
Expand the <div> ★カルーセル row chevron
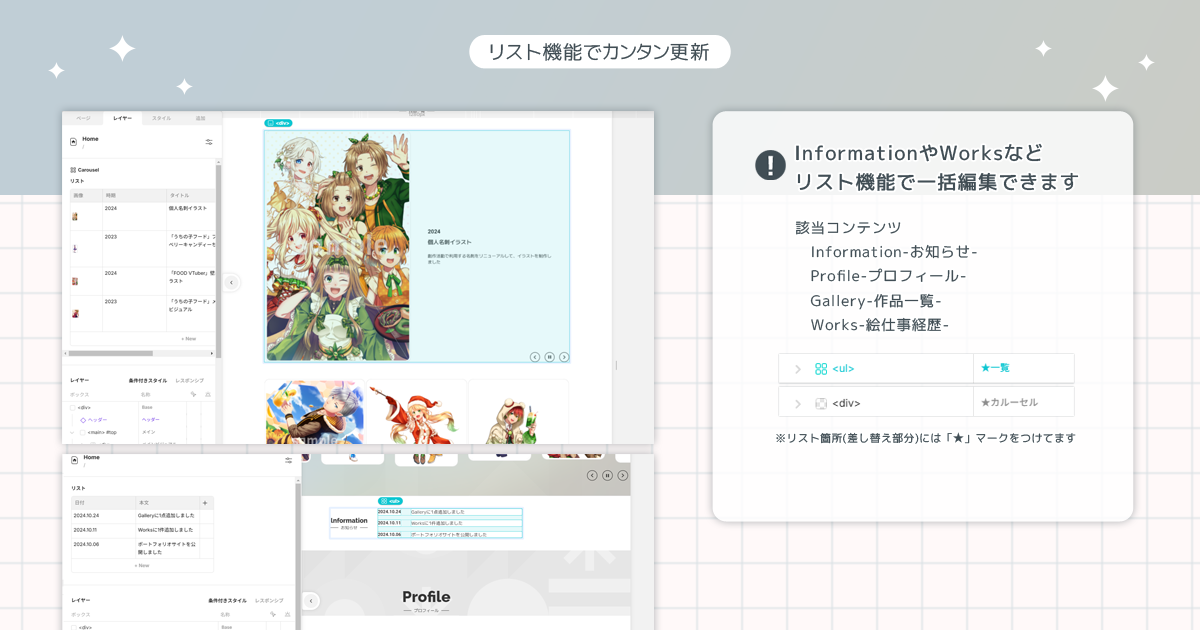797,403
